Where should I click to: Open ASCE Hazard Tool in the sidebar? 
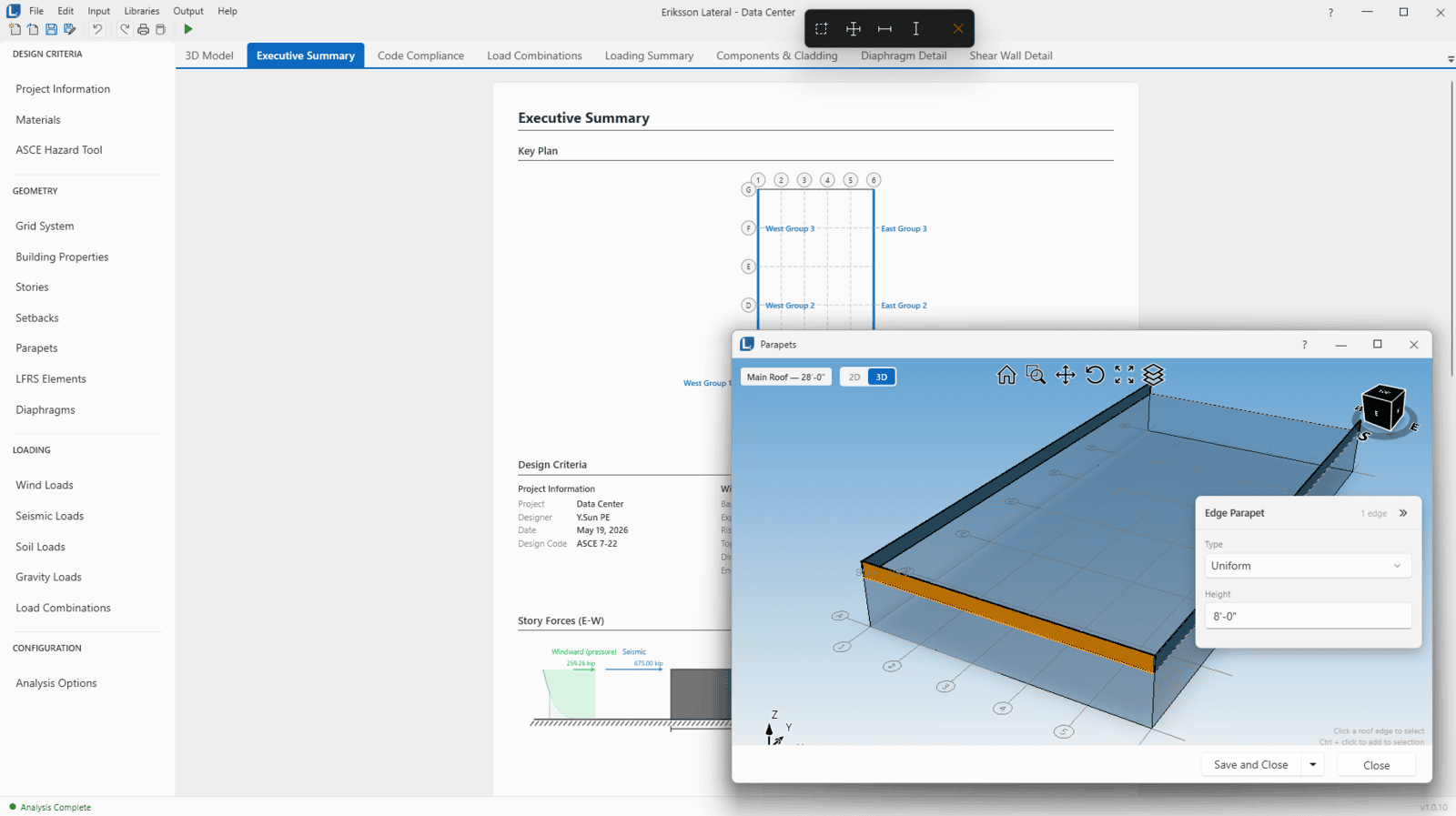[x=59, y=150]
